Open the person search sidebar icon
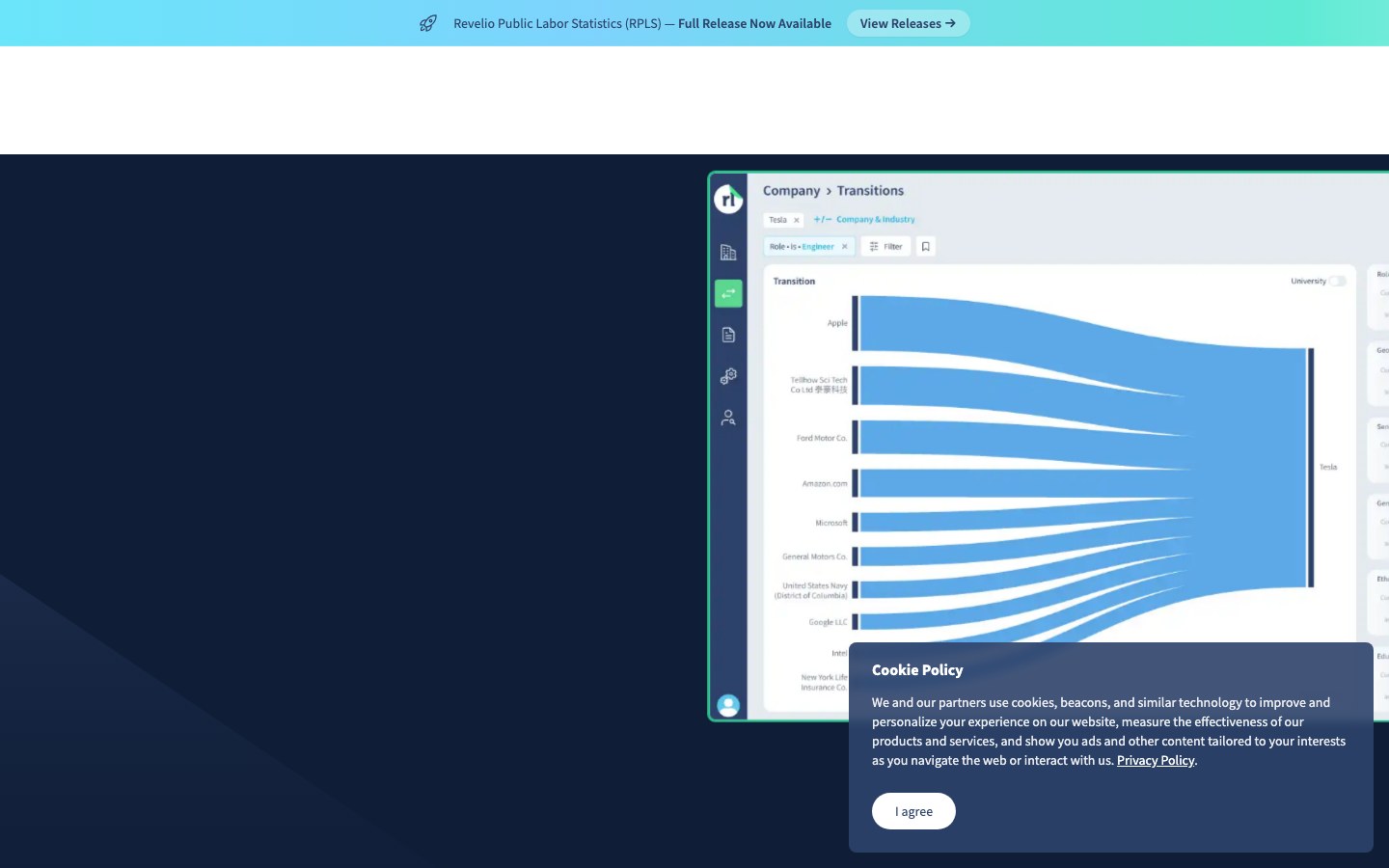Image resolution: width=1389 pixels, height=868 pixels. click(728, 418)
